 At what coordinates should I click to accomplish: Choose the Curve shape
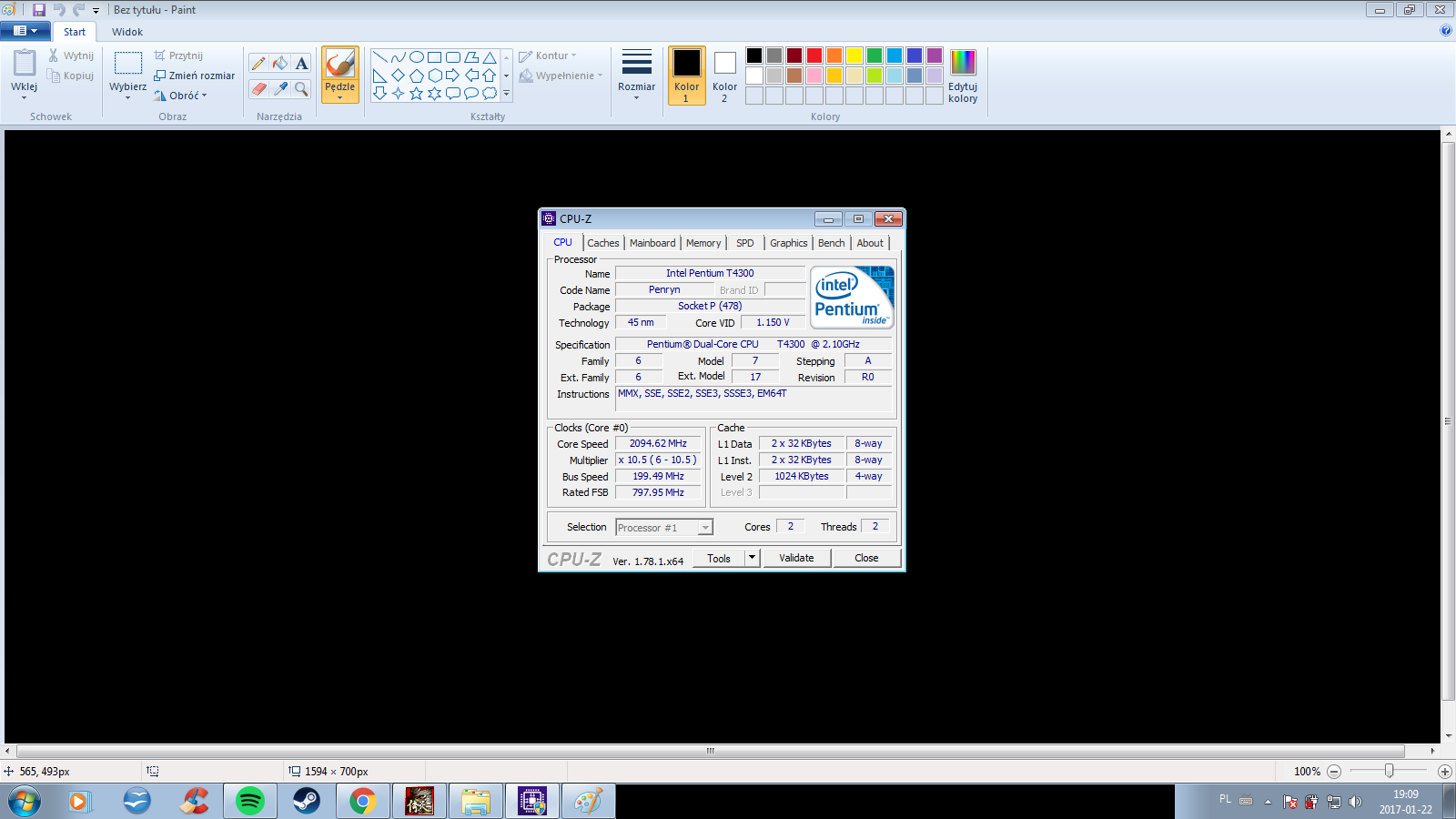click(x=399, y=57)
